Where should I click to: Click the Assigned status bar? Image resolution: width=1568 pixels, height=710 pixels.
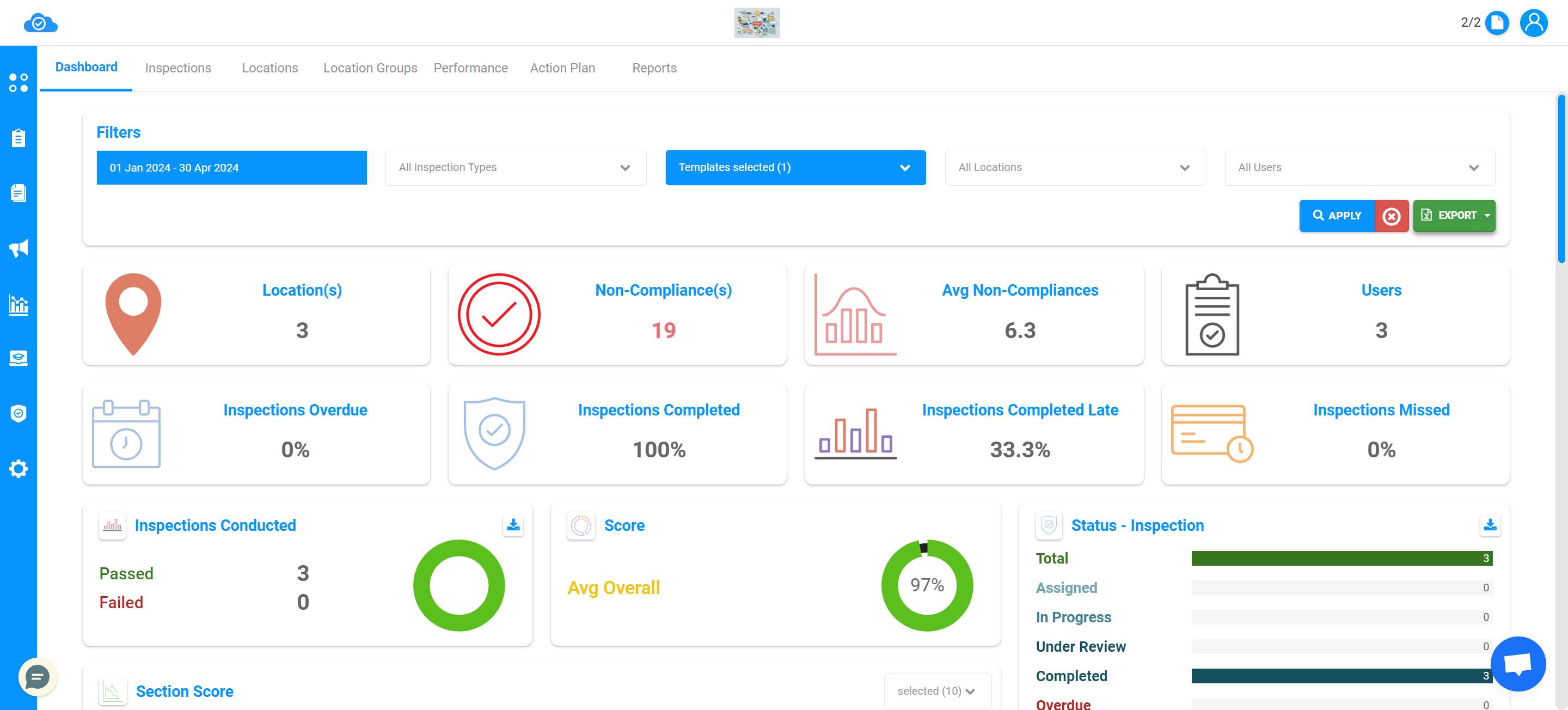click(1342, 587)
